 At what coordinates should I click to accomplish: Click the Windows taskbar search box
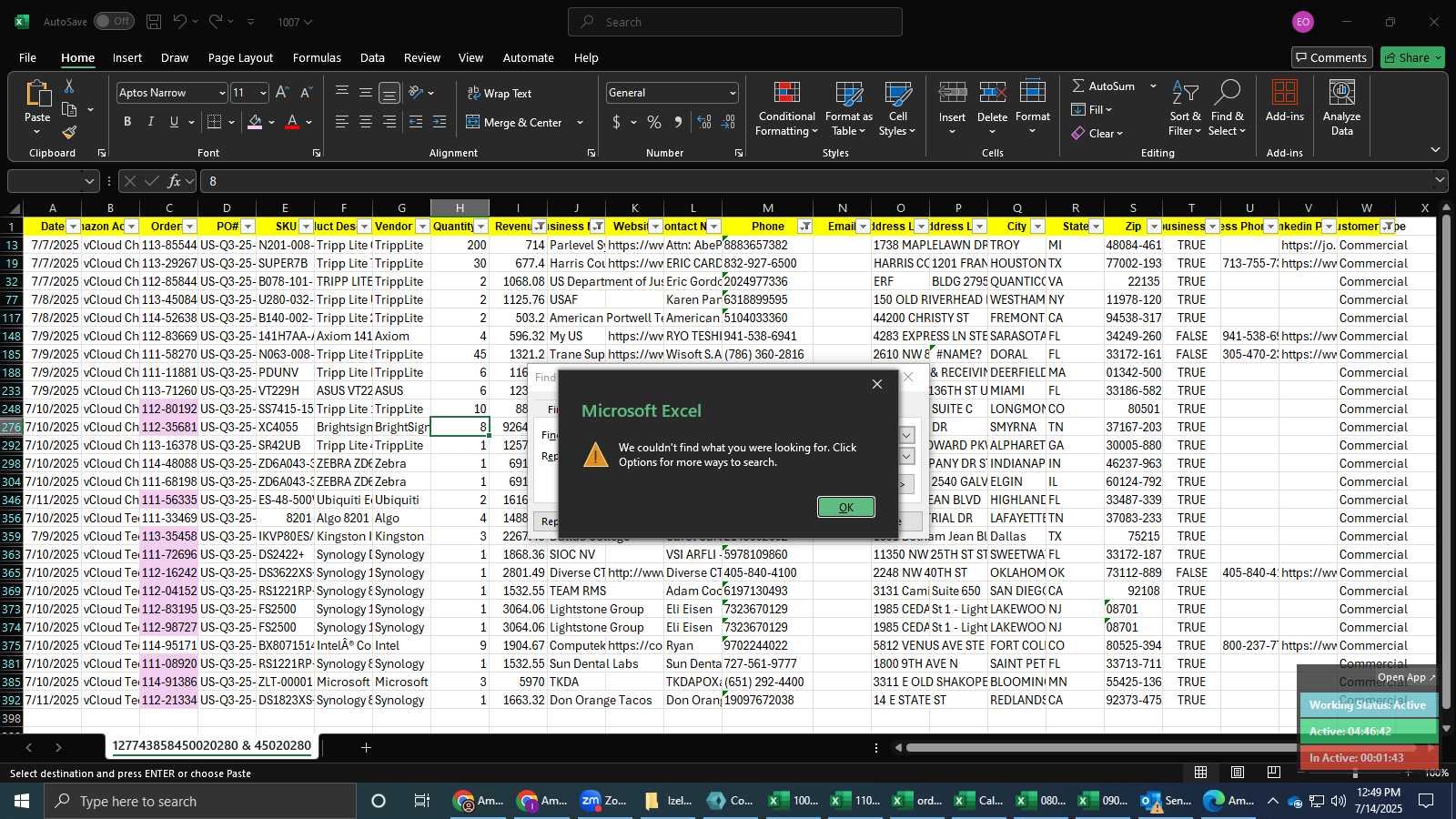[200, 801]
